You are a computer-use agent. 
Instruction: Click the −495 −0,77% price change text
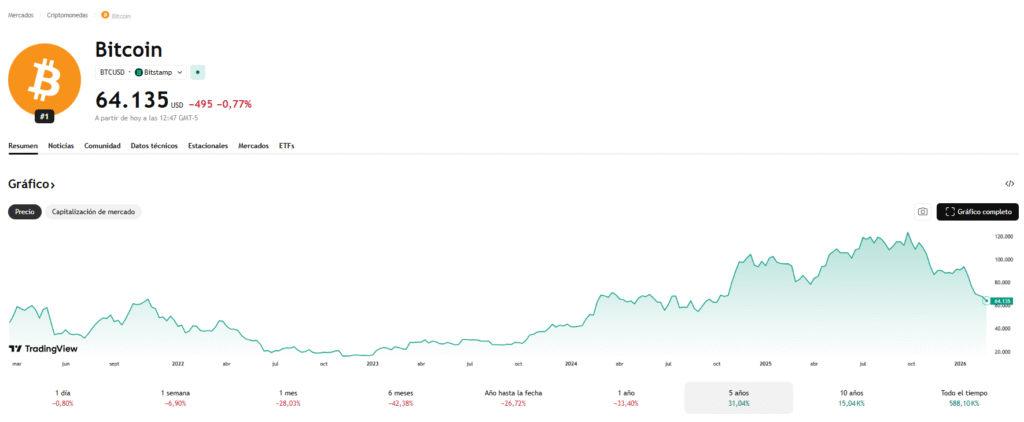[x=220, y=104]
